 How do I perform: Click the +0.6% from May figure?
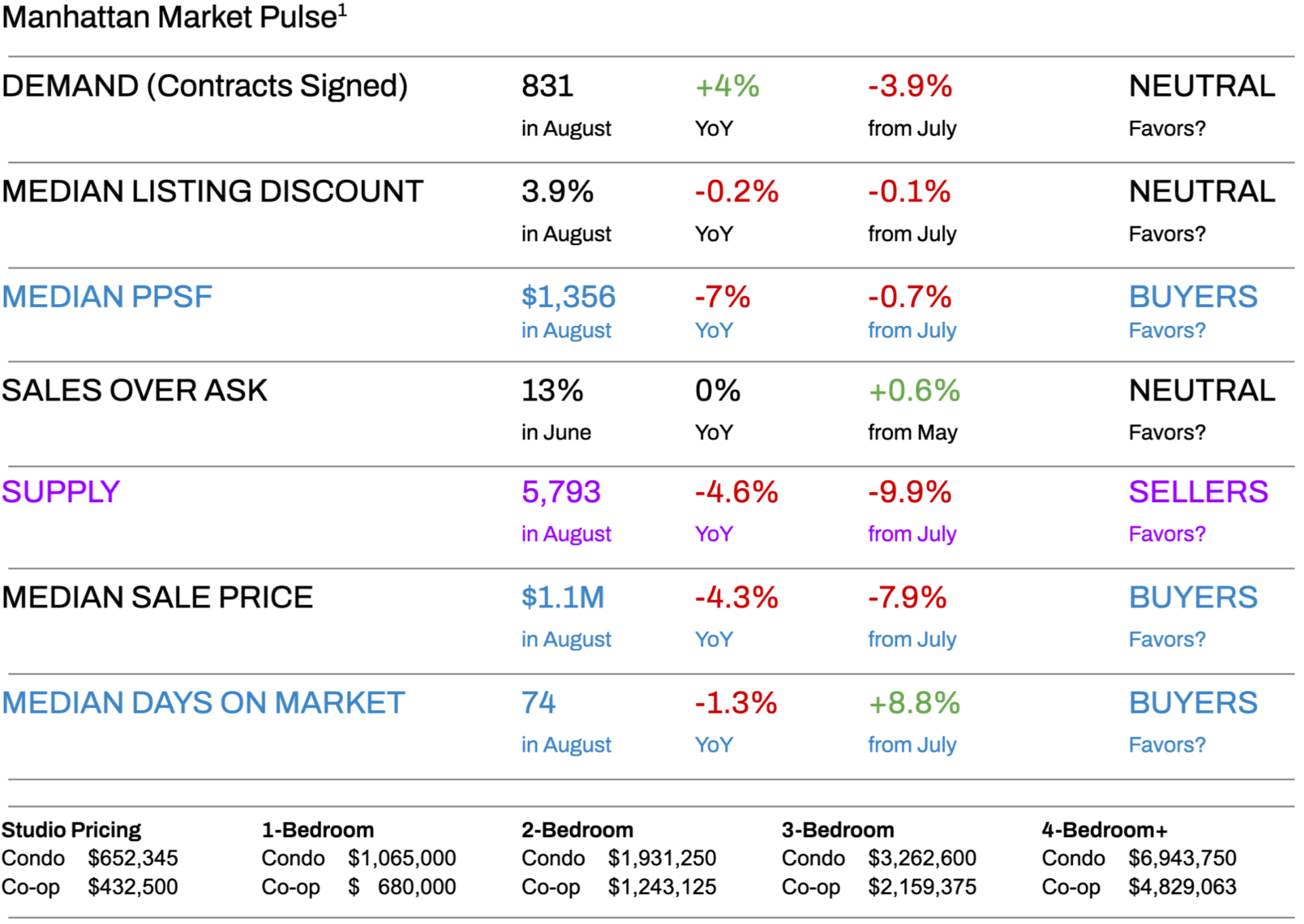pyautogui.click(x=914, y=390)
